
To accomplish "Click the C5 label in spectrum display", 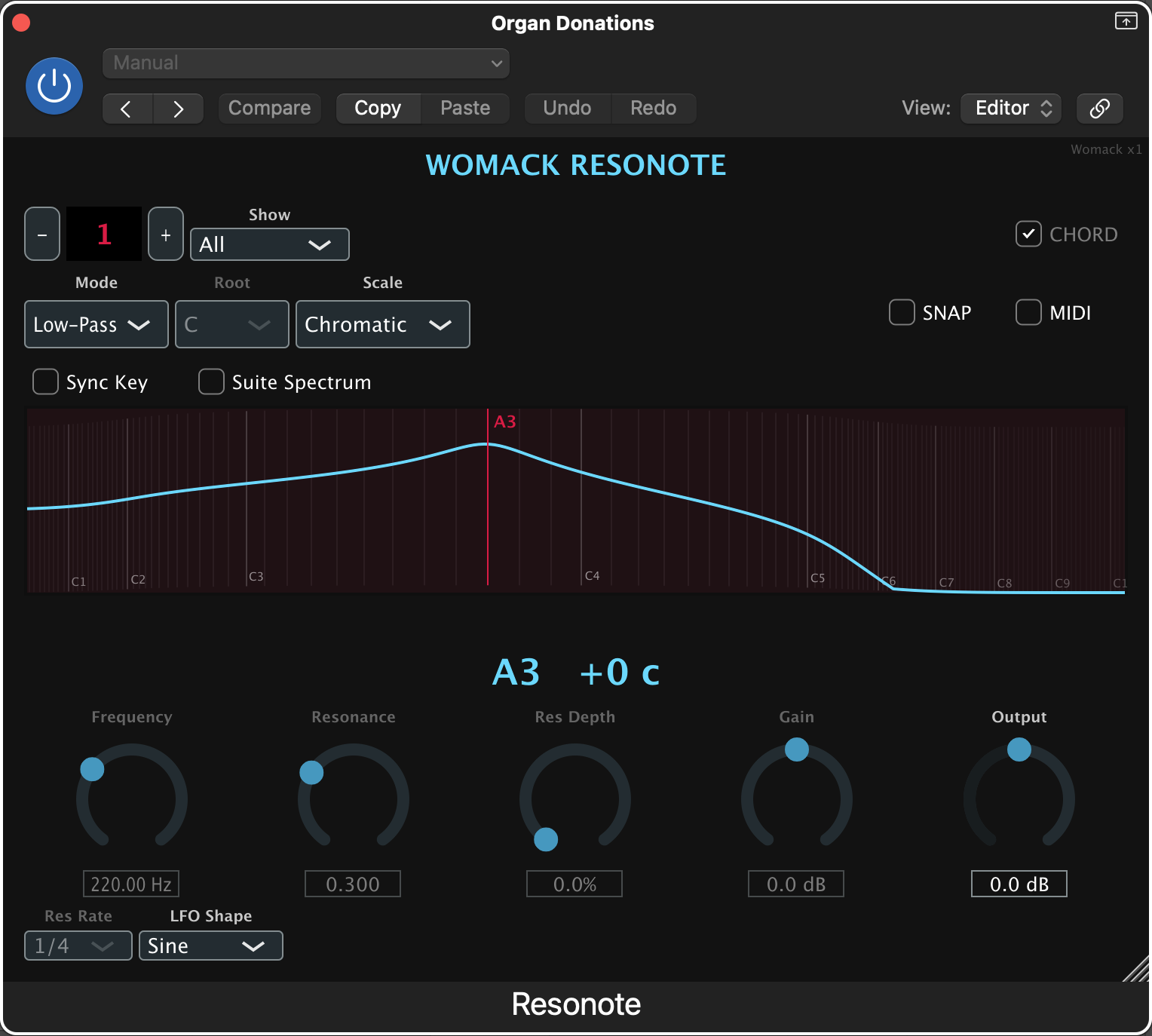I will pyautogui.click(x=818, y=578).
